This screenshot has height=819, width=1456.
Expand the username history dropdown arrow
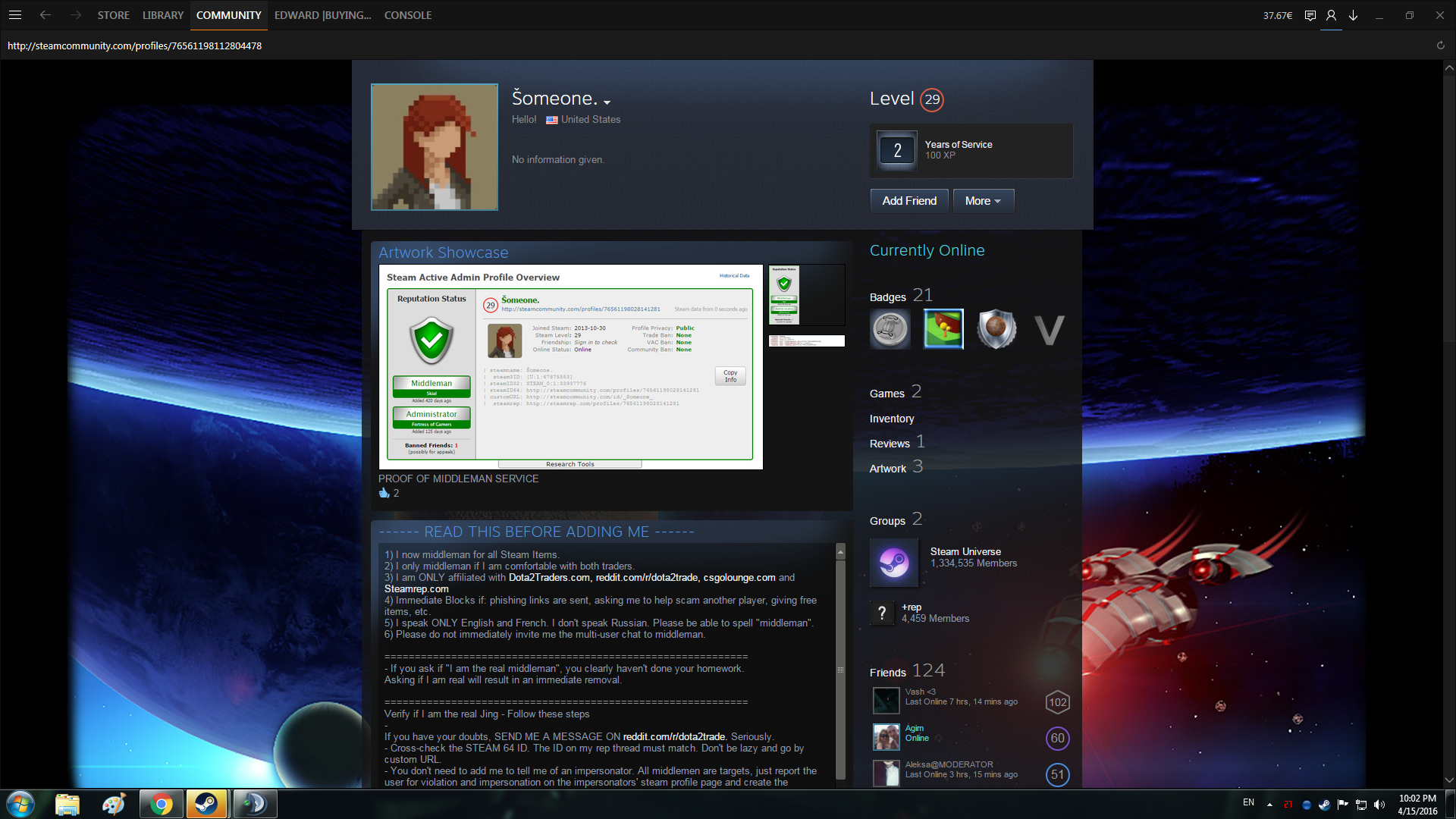pyautogui.click(x=607, y=102)
